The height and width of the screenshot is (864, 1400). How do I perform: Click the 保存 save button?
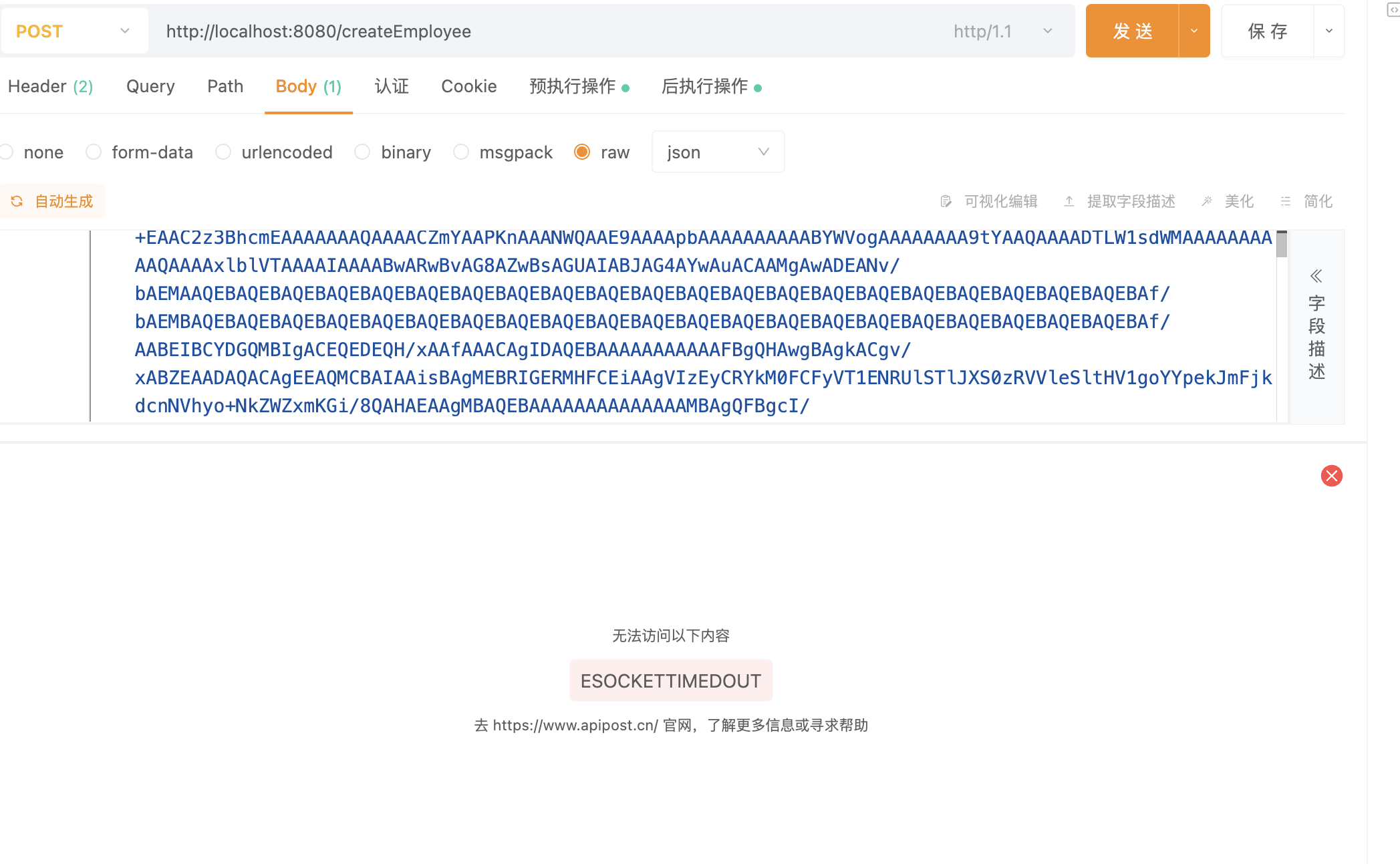[1268, 31]
